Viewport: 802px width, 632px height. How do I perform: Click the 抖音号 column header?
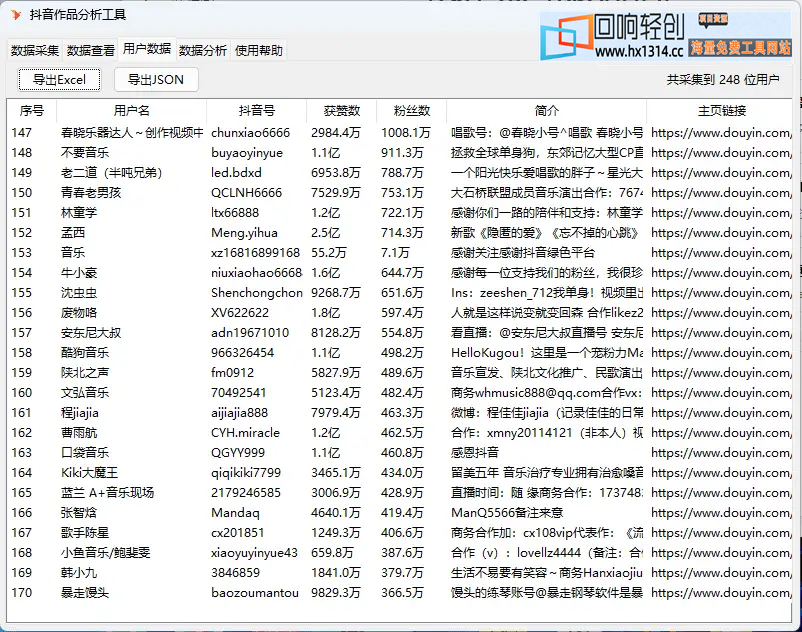257,110
